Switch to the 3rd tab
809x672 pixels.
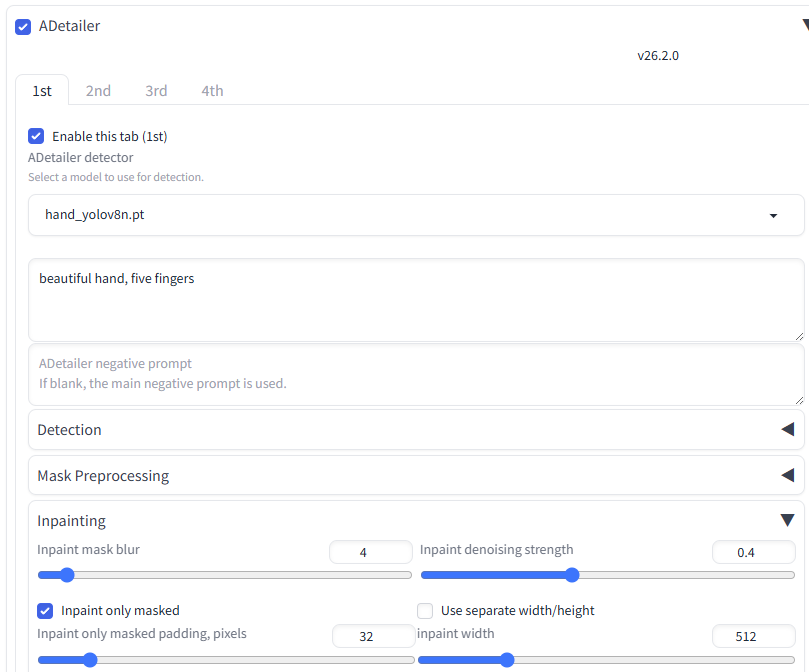click(156, 91)
